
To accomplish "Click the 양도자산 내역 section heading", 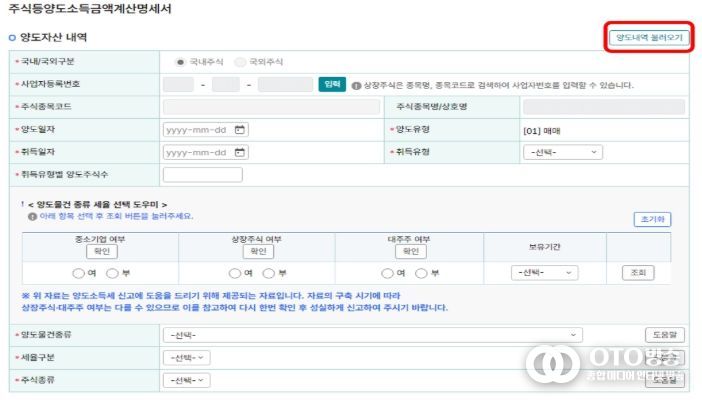I will [53, 37].
